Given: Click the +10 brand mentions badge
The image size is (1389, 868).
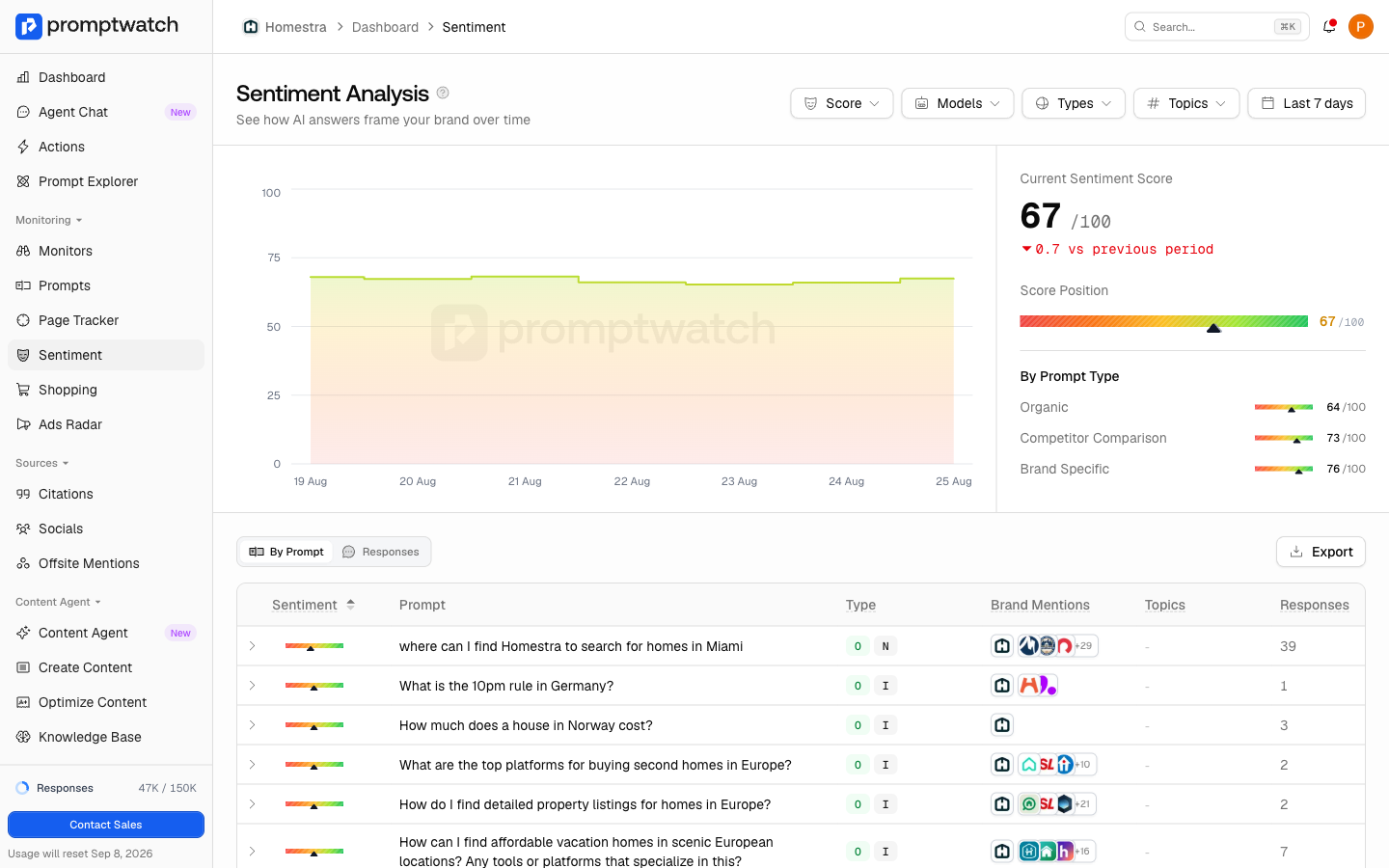Looking at the screenshot, I should click(x=1083, y=765).
